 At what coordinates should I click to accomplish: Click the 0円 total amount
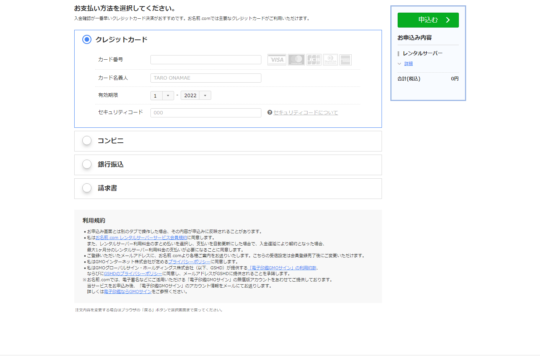455,79
